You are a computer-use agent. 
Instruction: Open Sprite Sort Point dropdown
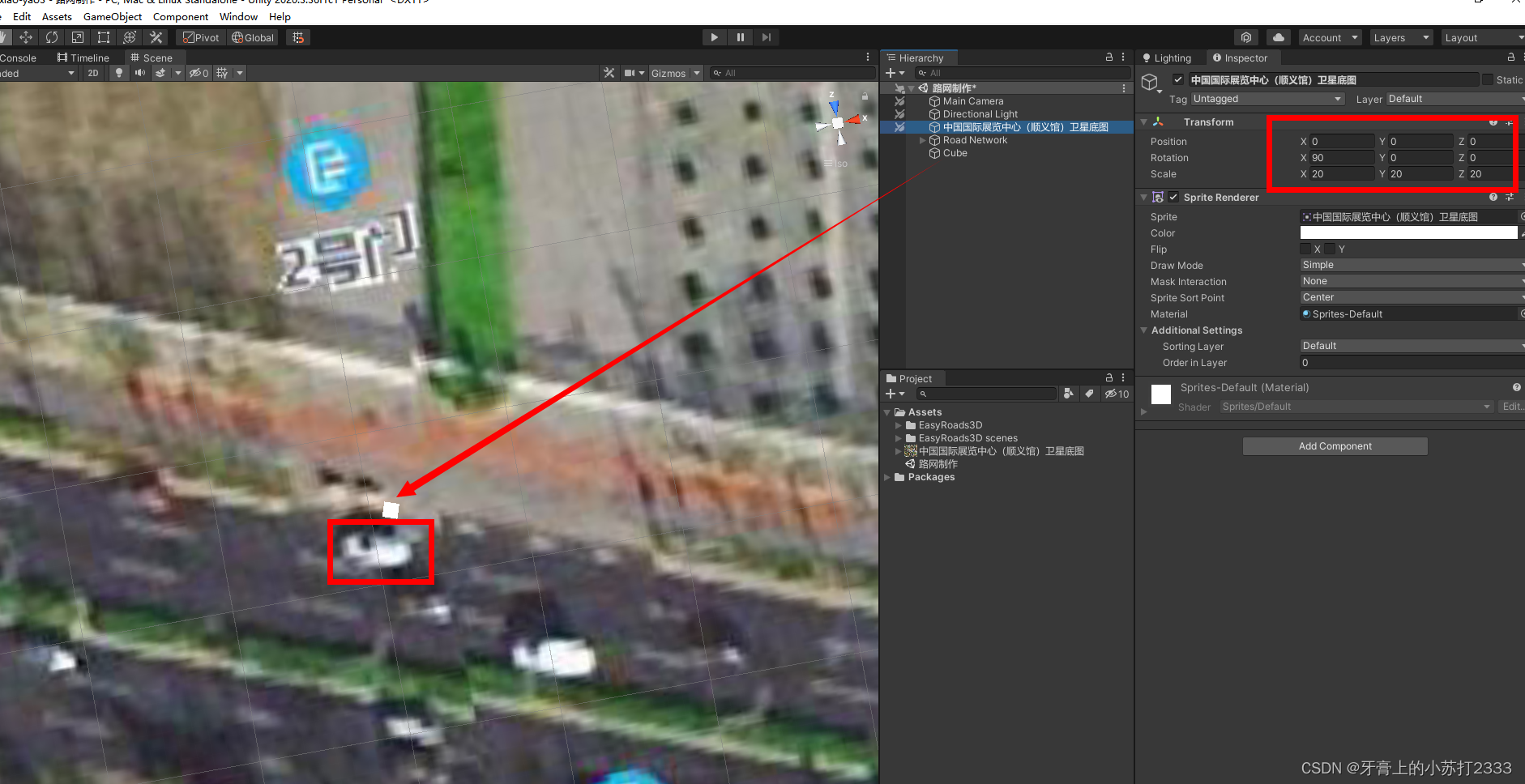click(x=1412, y=297)
